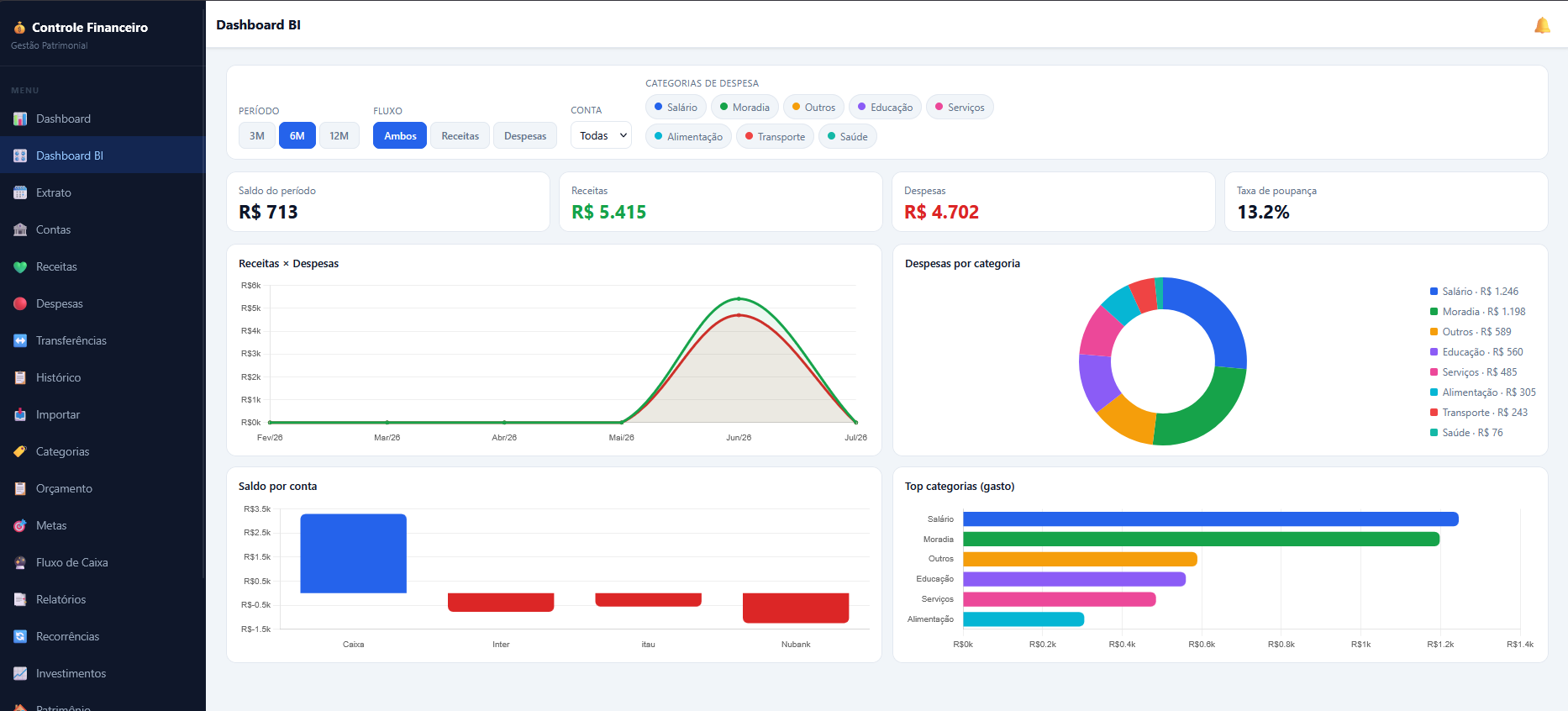Click the blue Caixa balance bar
This screenshot has height=711, width=1568.
(x=353, y=553)
